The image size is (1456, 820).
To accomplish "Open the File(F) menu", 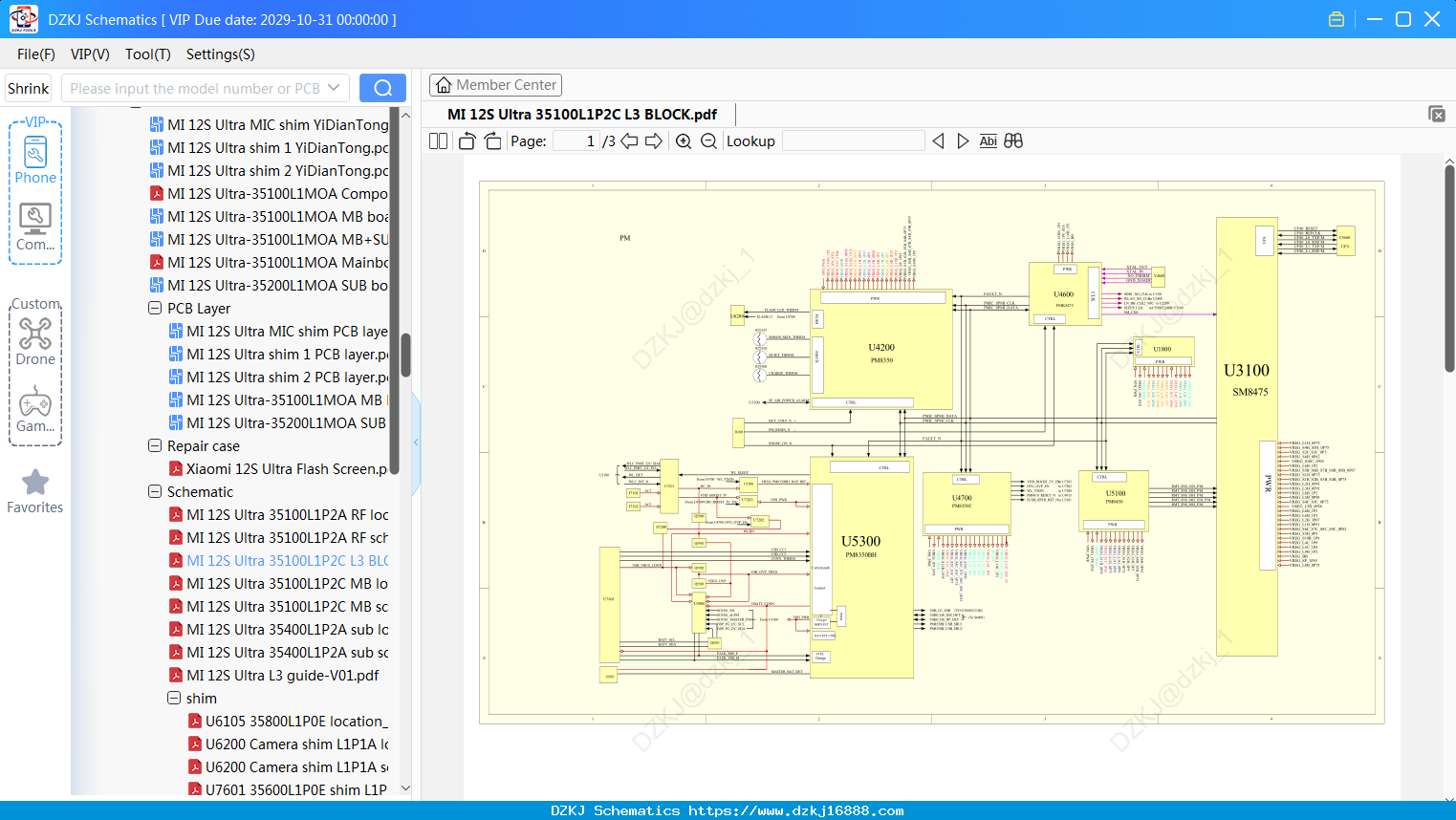I will (36, 54).
